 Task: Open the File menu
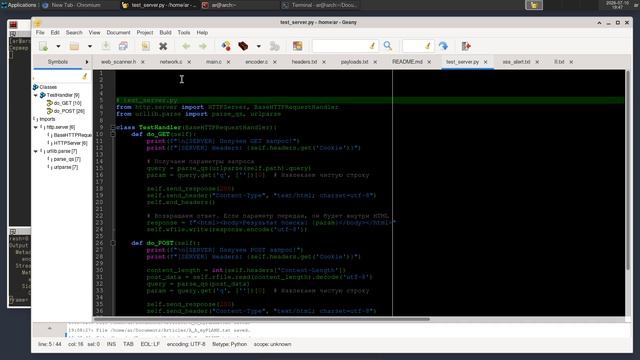[x=40, y=32]
